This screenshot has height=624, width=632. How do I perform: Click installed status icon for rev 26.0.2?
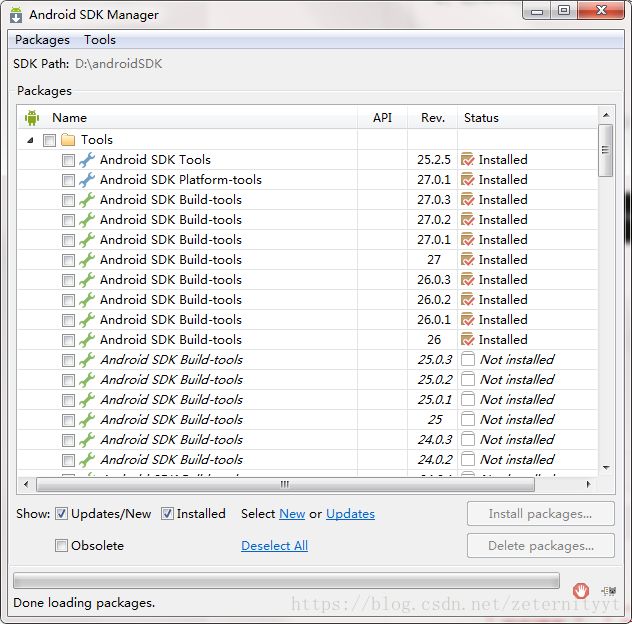[x=468, y=300]
